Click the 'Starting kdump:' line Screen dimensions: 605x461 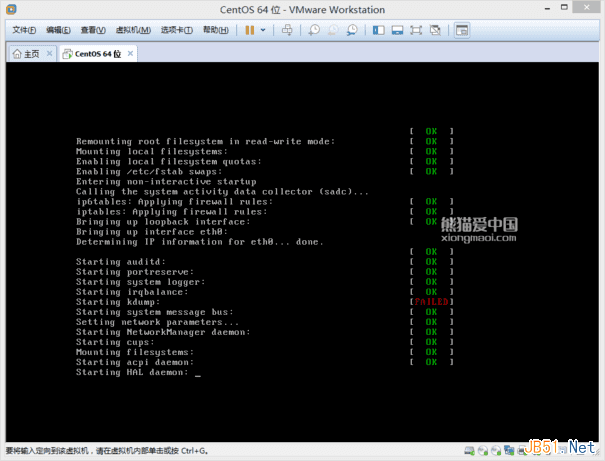118,302
